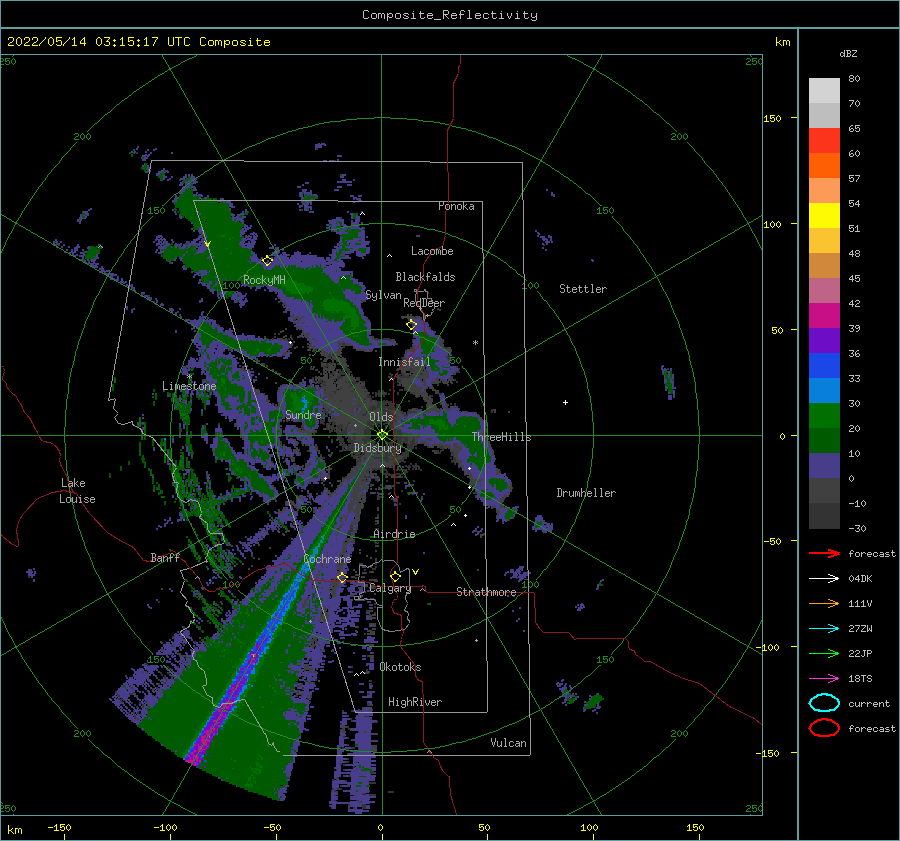900x841 pixels.
Task: Click the Drumheller label
Action: coord(586,493)
